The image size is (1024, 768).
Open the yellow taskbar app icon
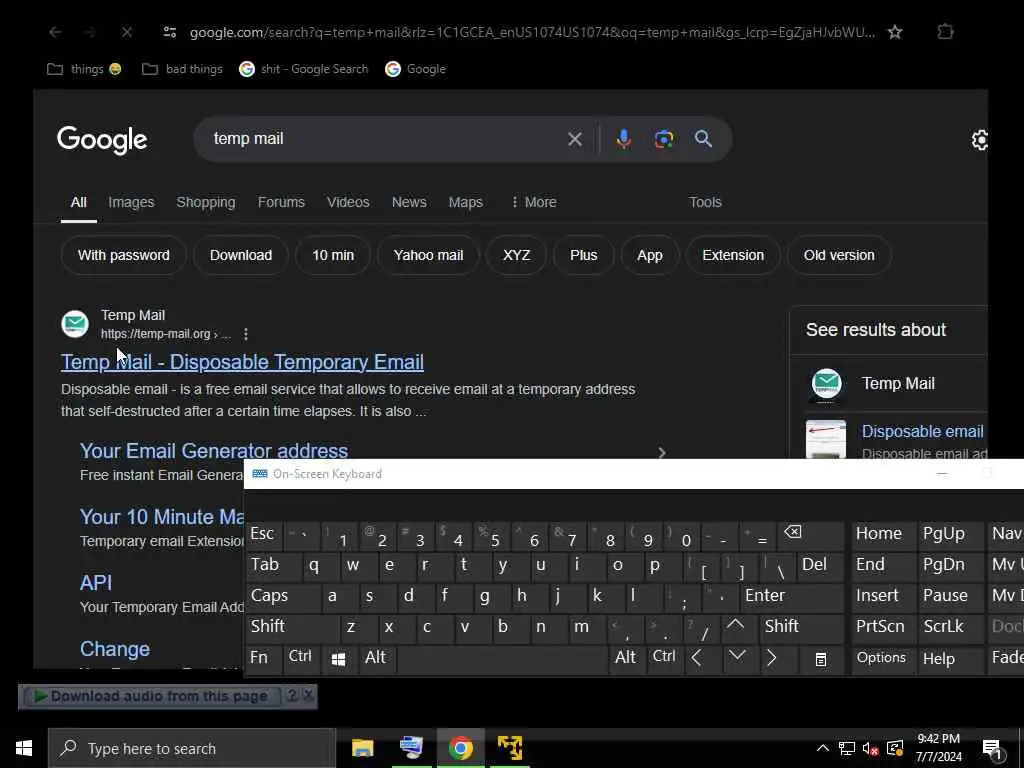(x=509, y=748)
